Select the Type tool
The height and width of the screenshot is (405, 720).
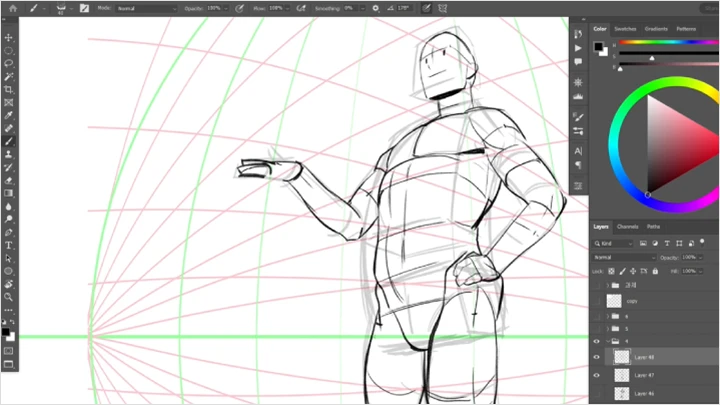(9, 245)
